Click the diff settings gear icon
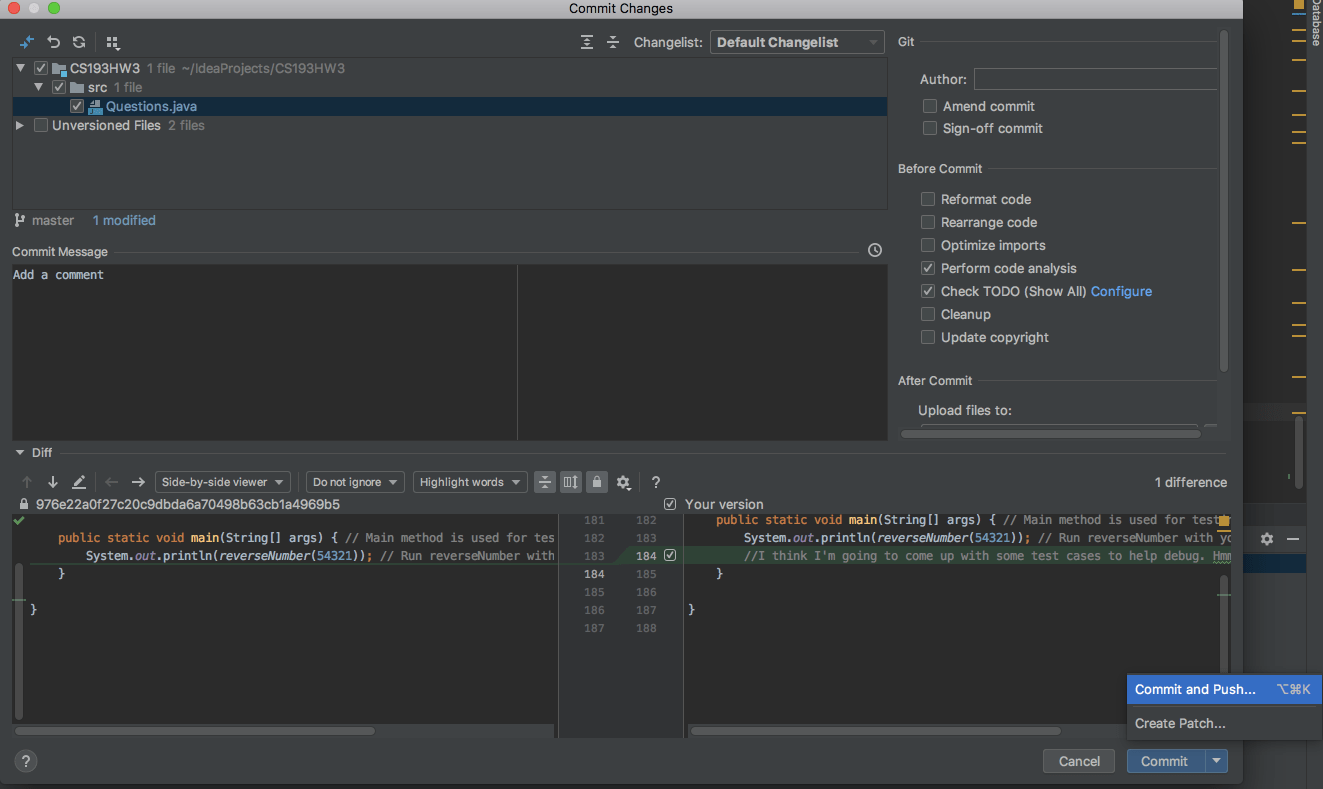The image size is (1323, 789). pyautogui.click(x=623, y=482)
